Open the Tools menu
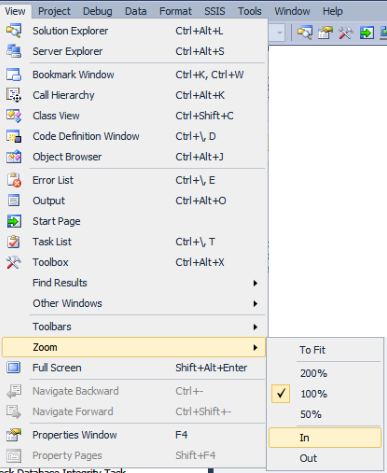Viewport: 387px width, 473px height. (249, 11)
